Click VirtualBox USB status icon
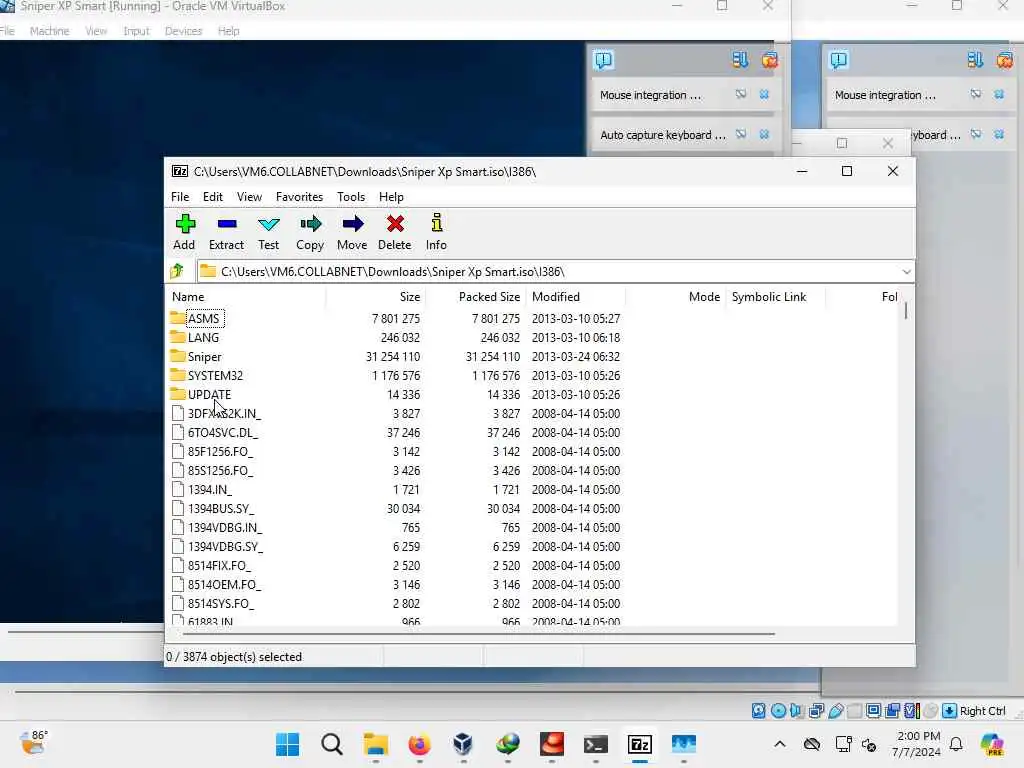1024x768 pixels. point(835,711)
